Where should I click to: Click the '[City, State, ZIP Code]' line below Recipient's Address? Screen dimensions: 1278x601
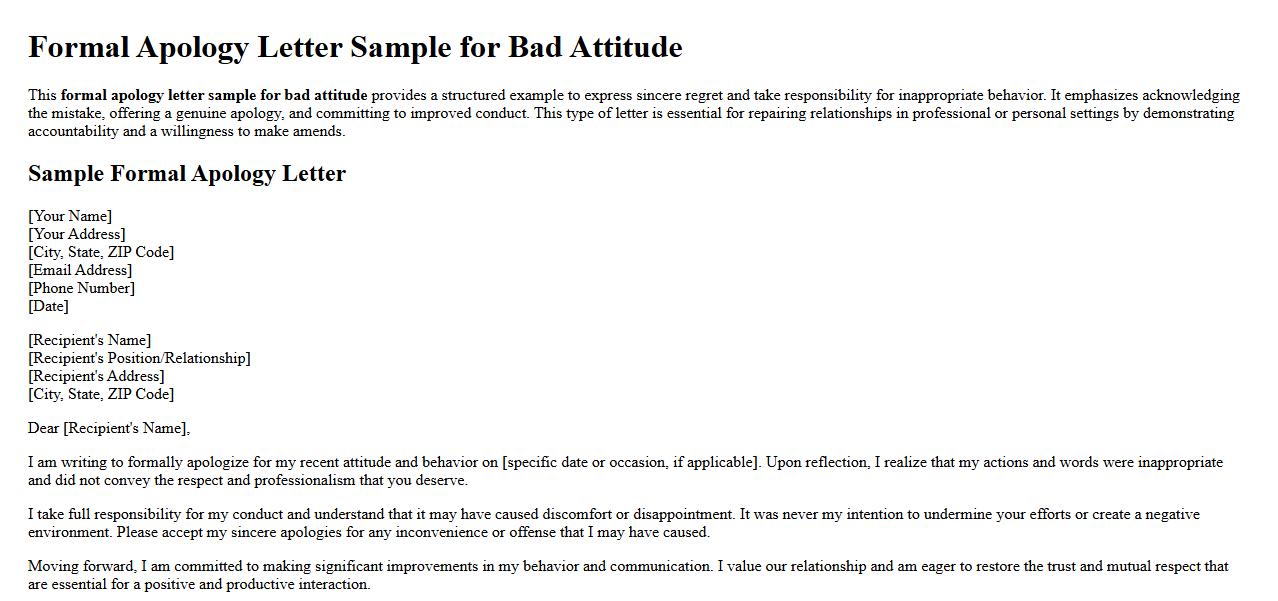click(101, 394)
